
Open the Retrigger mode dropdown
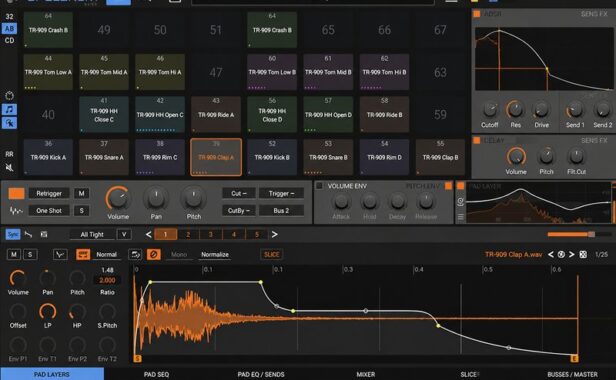click(x=49, y=193)
